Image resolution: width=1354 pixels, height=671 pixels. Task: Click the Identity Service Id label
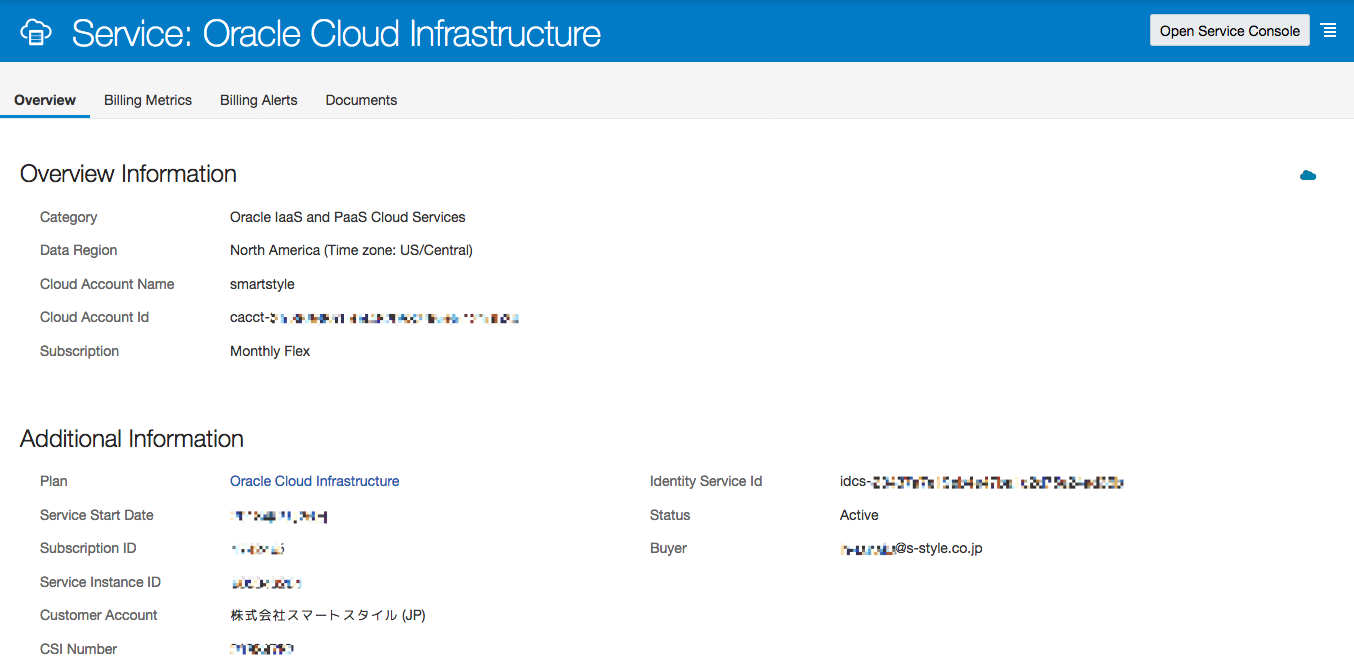coord(706,481)
